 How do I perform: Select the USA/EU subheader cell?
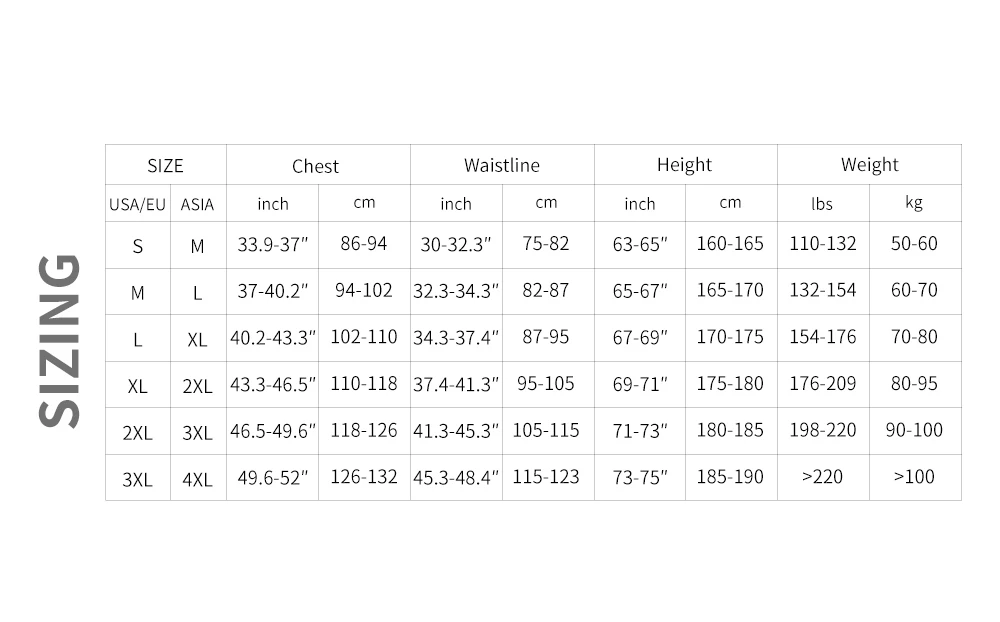pyautogui.click(x=137, y=204)
